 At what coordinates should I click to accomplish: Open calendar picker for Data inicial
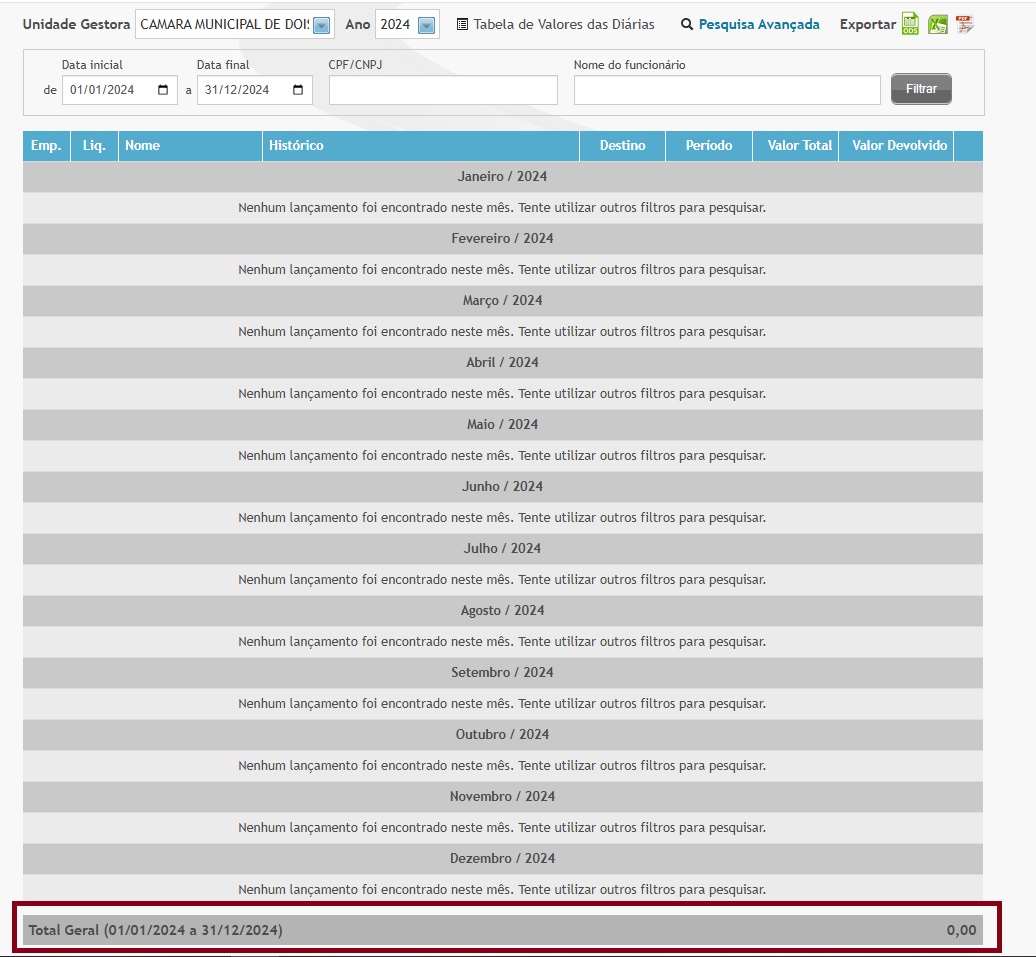tap(163, 90)
